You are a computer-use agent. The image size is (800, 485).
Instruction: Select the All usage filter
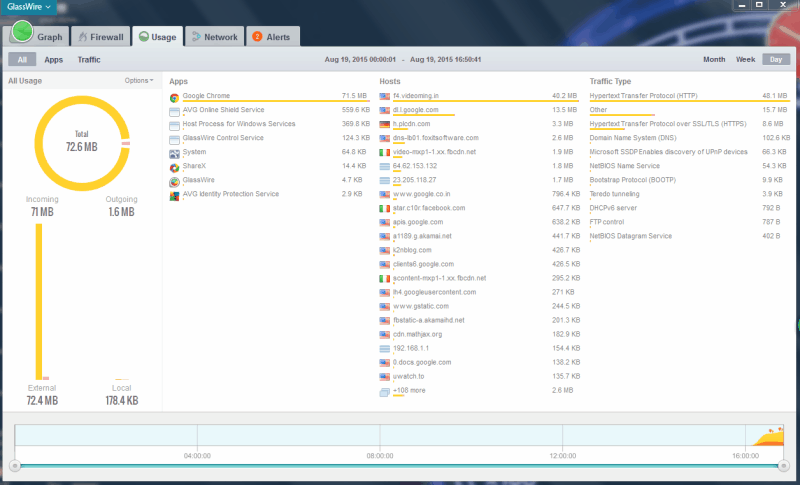click(x=22, y=59)
